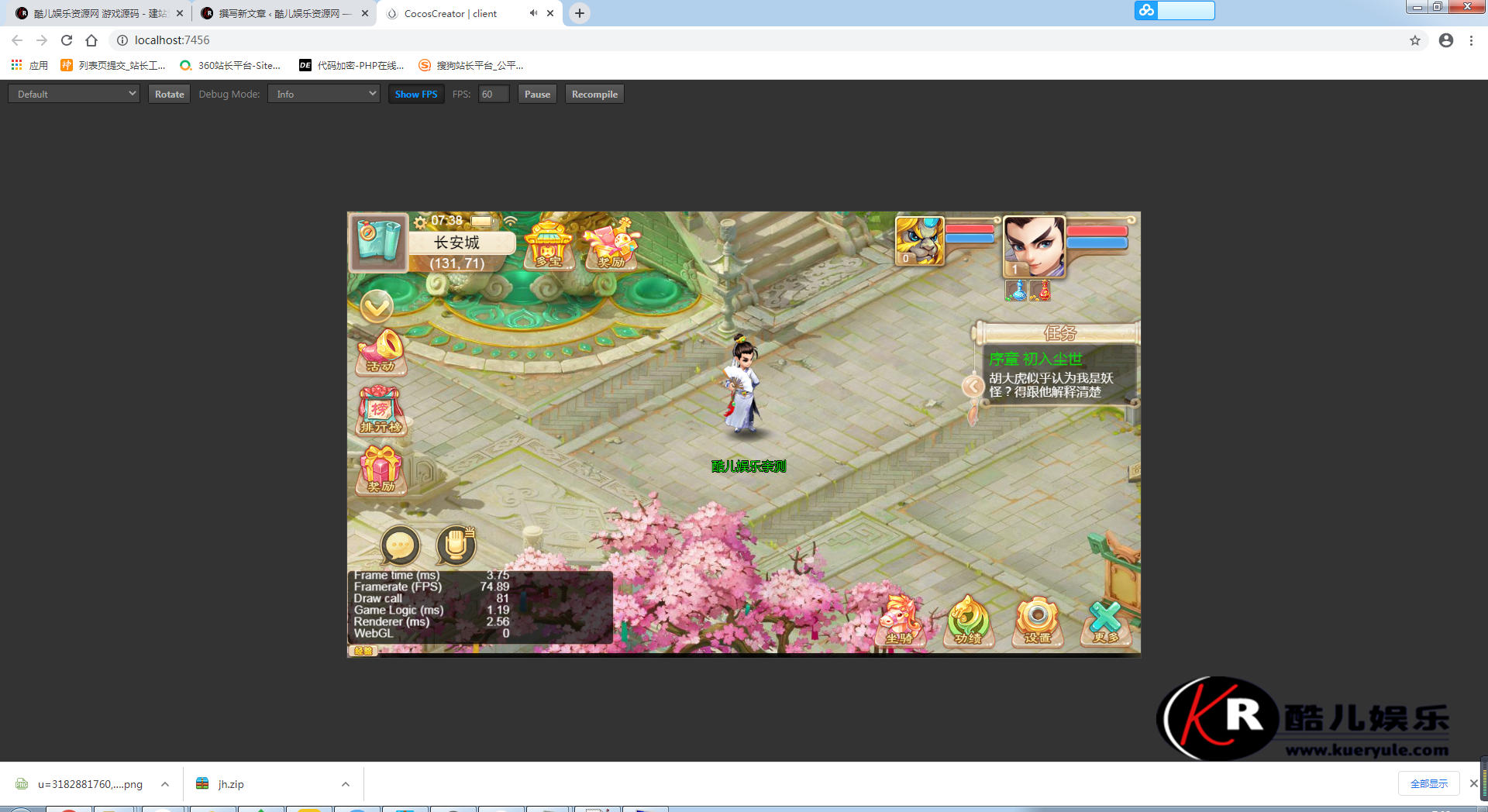The width and height of the screenshot is (1488, 812).
Task: Open the downloaded jh.zip file
Action: [x=220, y=784]
